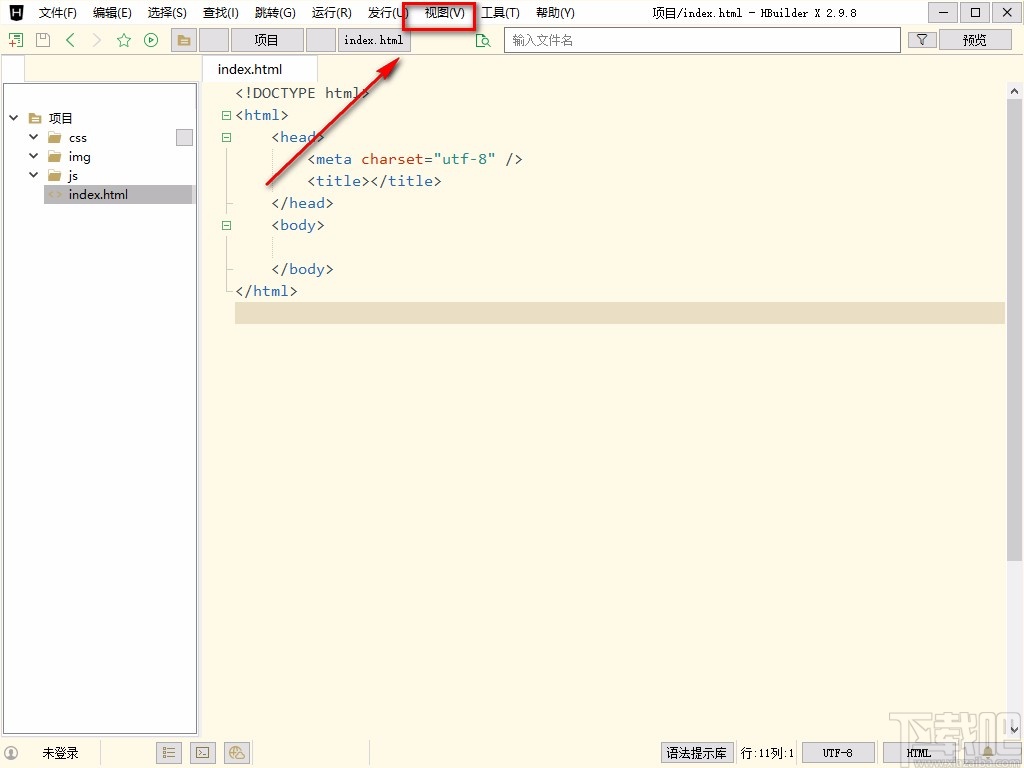Click the <!DOCTYPE html> line
The width and height of the screenshot is (1024, 768).
pyautogui.click(x=302, y=93)
